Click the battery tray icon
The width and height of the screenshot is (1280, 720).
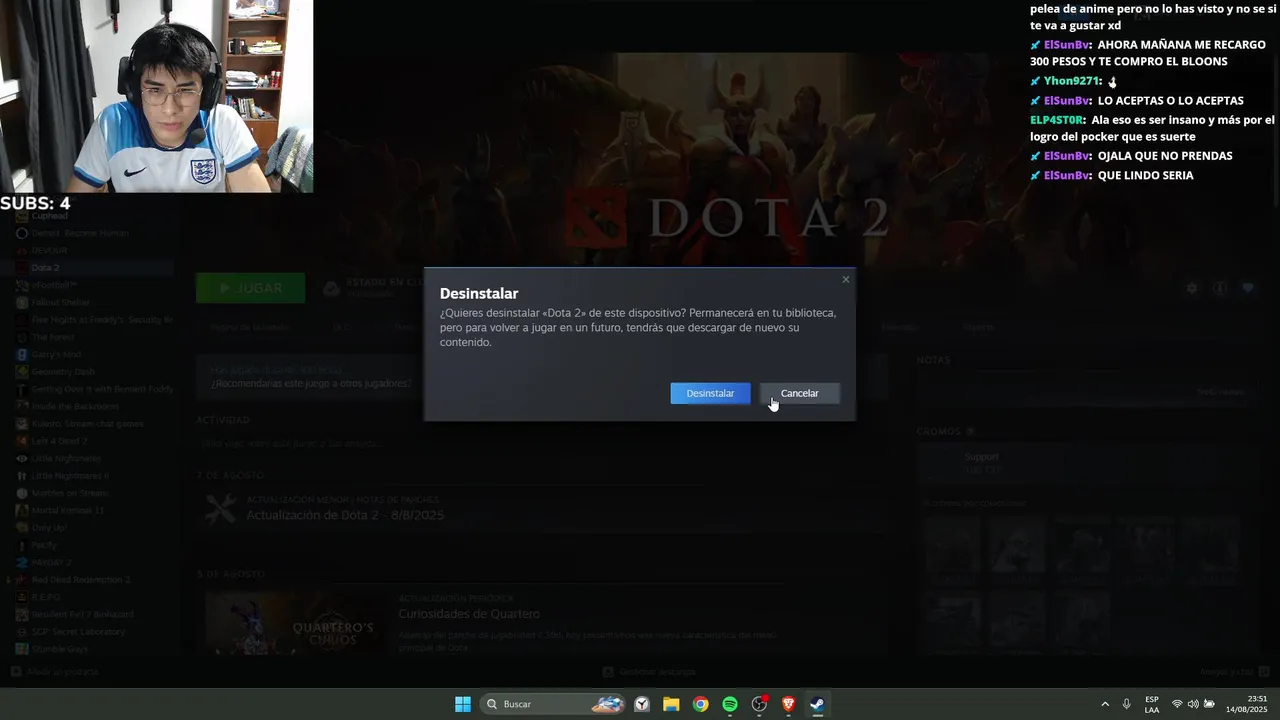point(1210,704)
